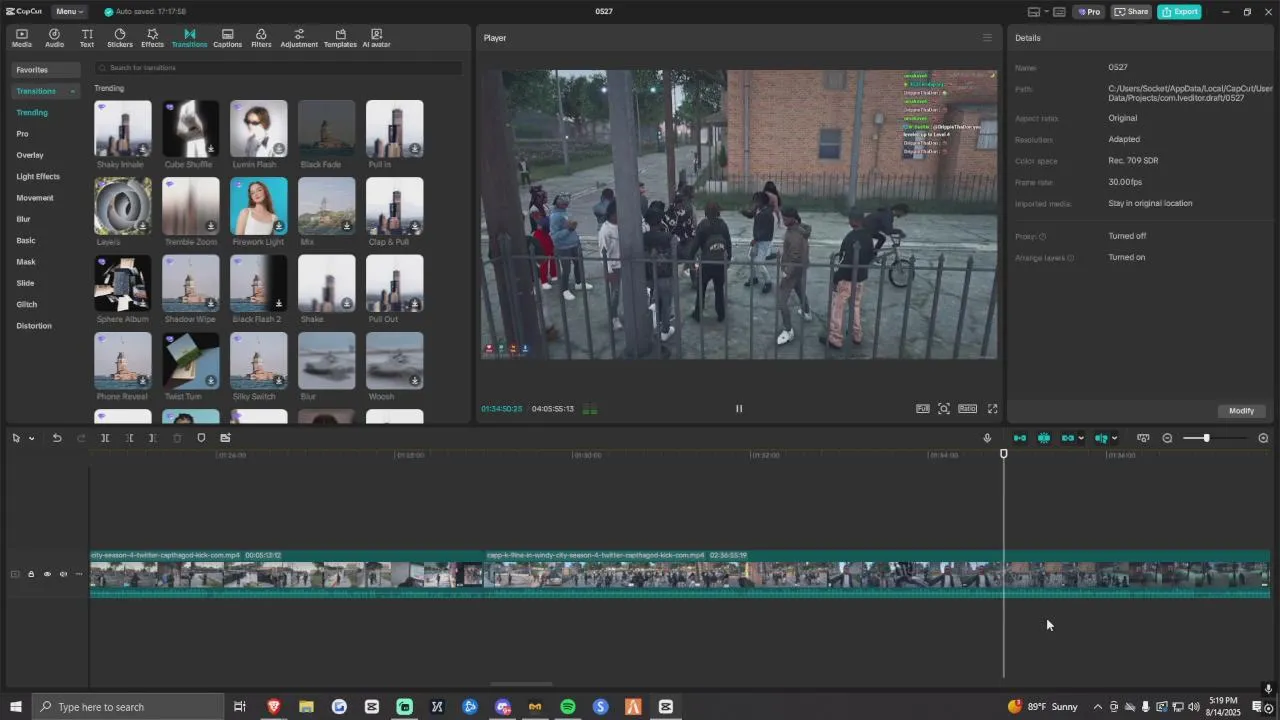Select the Mask transitions category
This screenshot has height=720, width=1280.
(26, 262)
